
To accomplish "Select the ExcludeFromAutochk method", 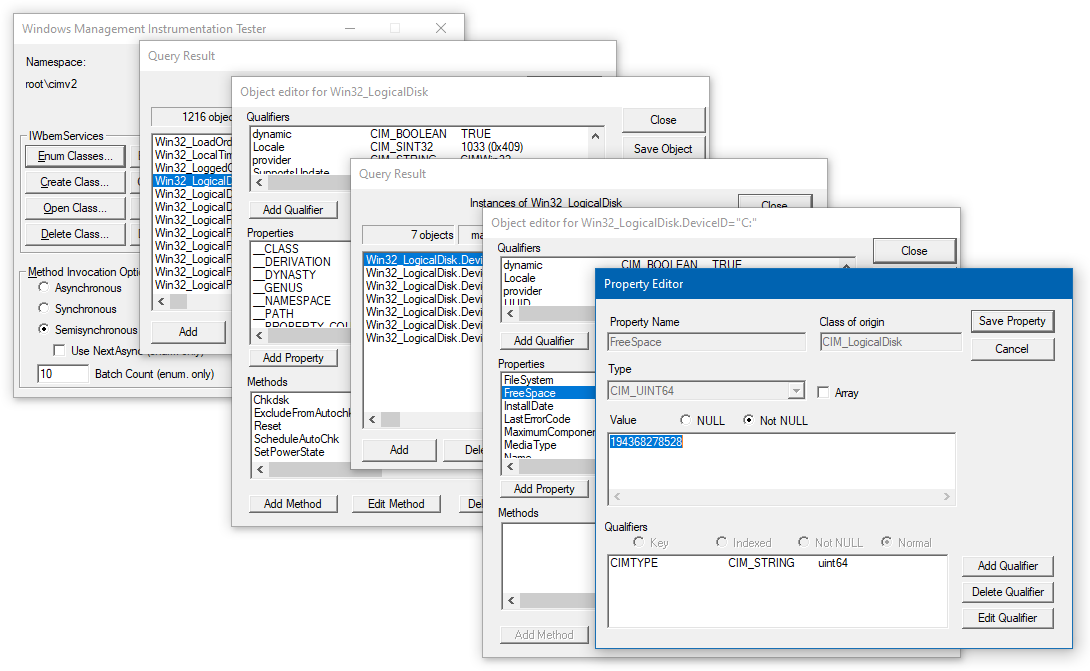I will click(302, 413).
